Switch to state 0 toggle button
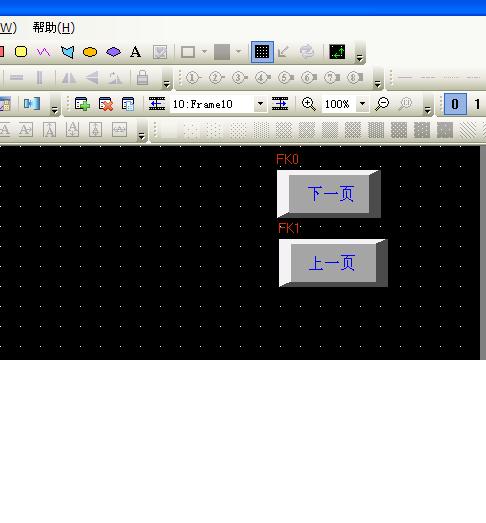 coord(455,104)
